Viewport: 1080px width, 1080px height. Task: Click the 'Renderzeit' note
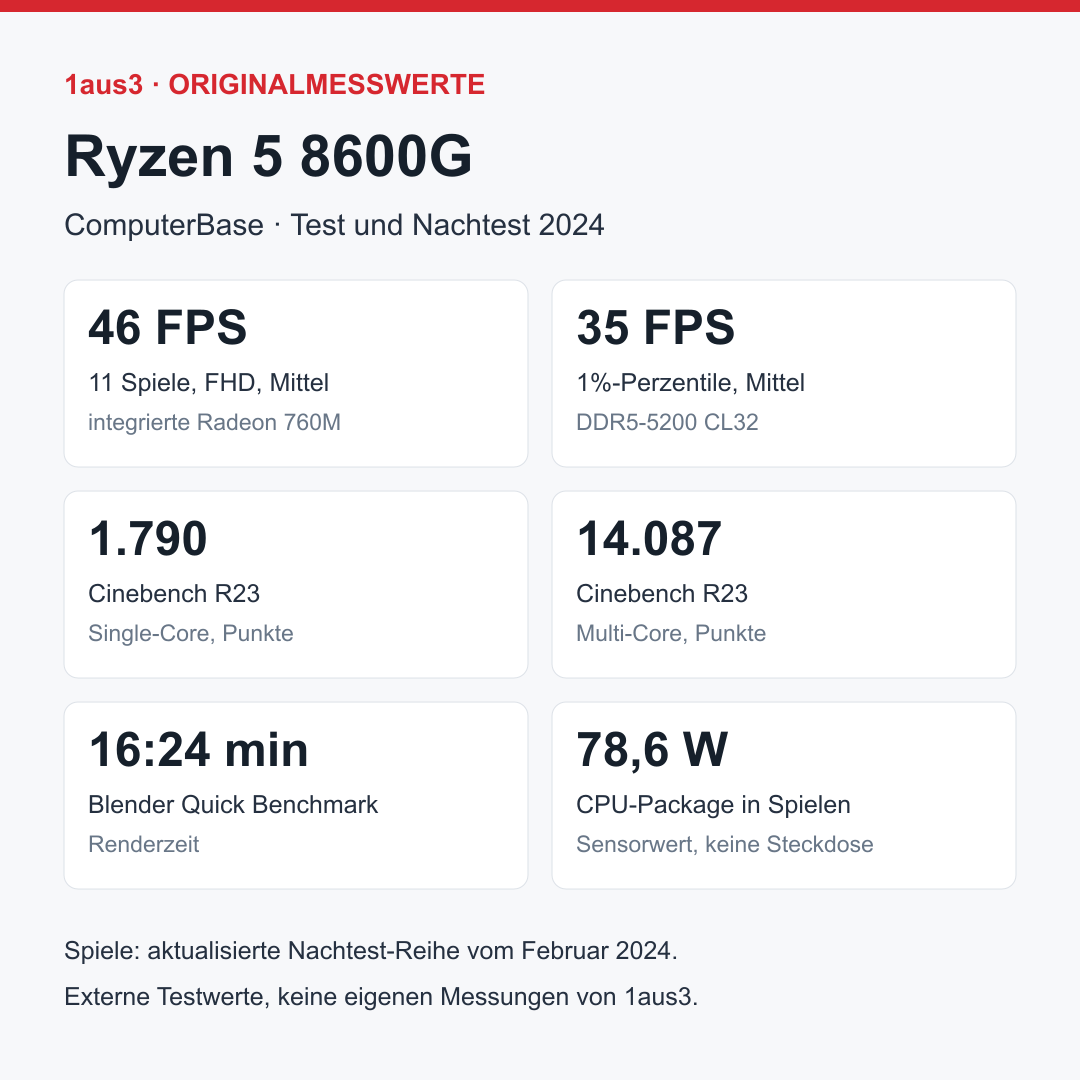(x=144, y=844)
